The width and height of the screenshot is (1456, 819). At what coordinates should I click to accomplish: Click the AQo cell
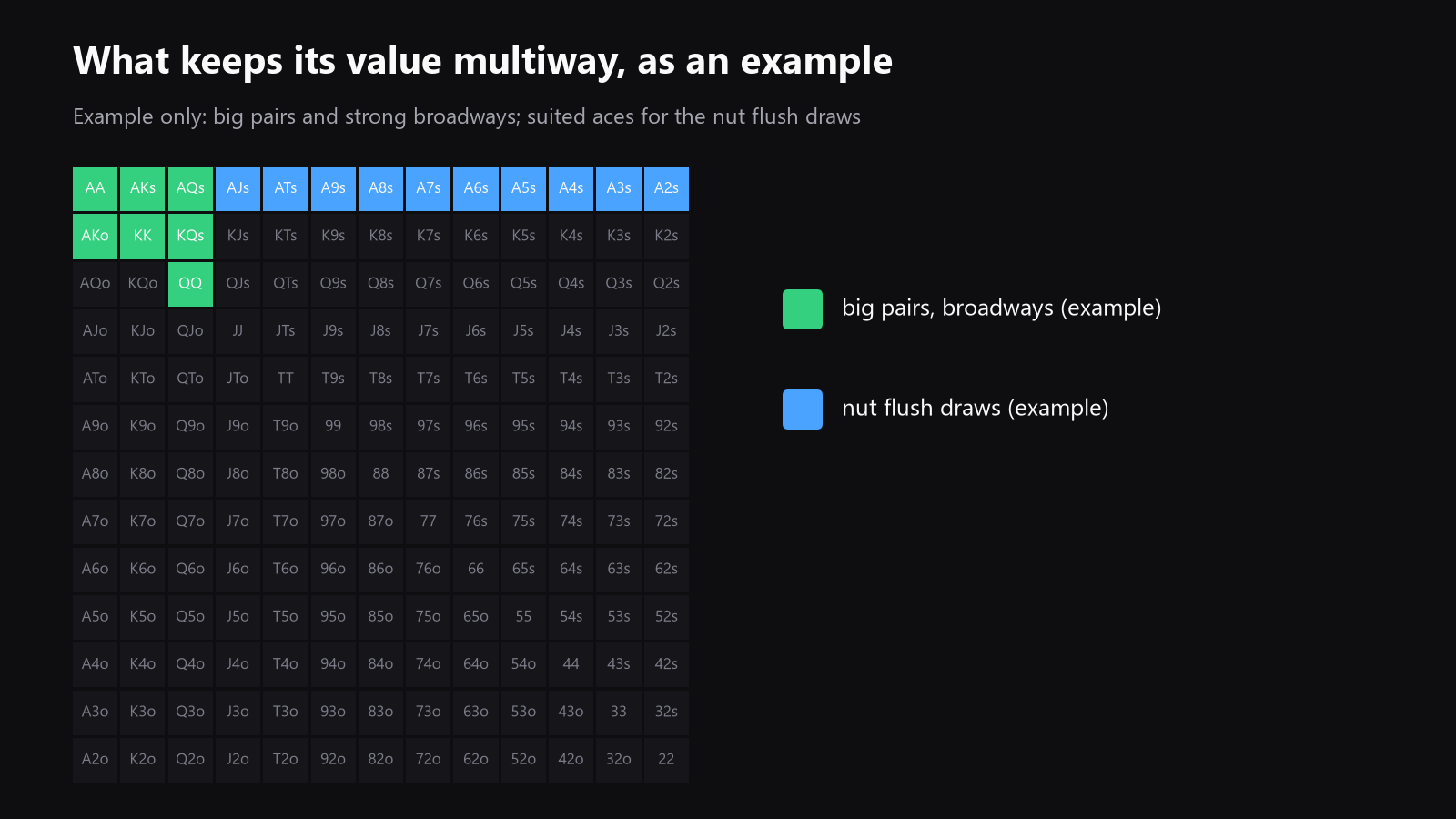pyautogui.click(x=96, y=284)
